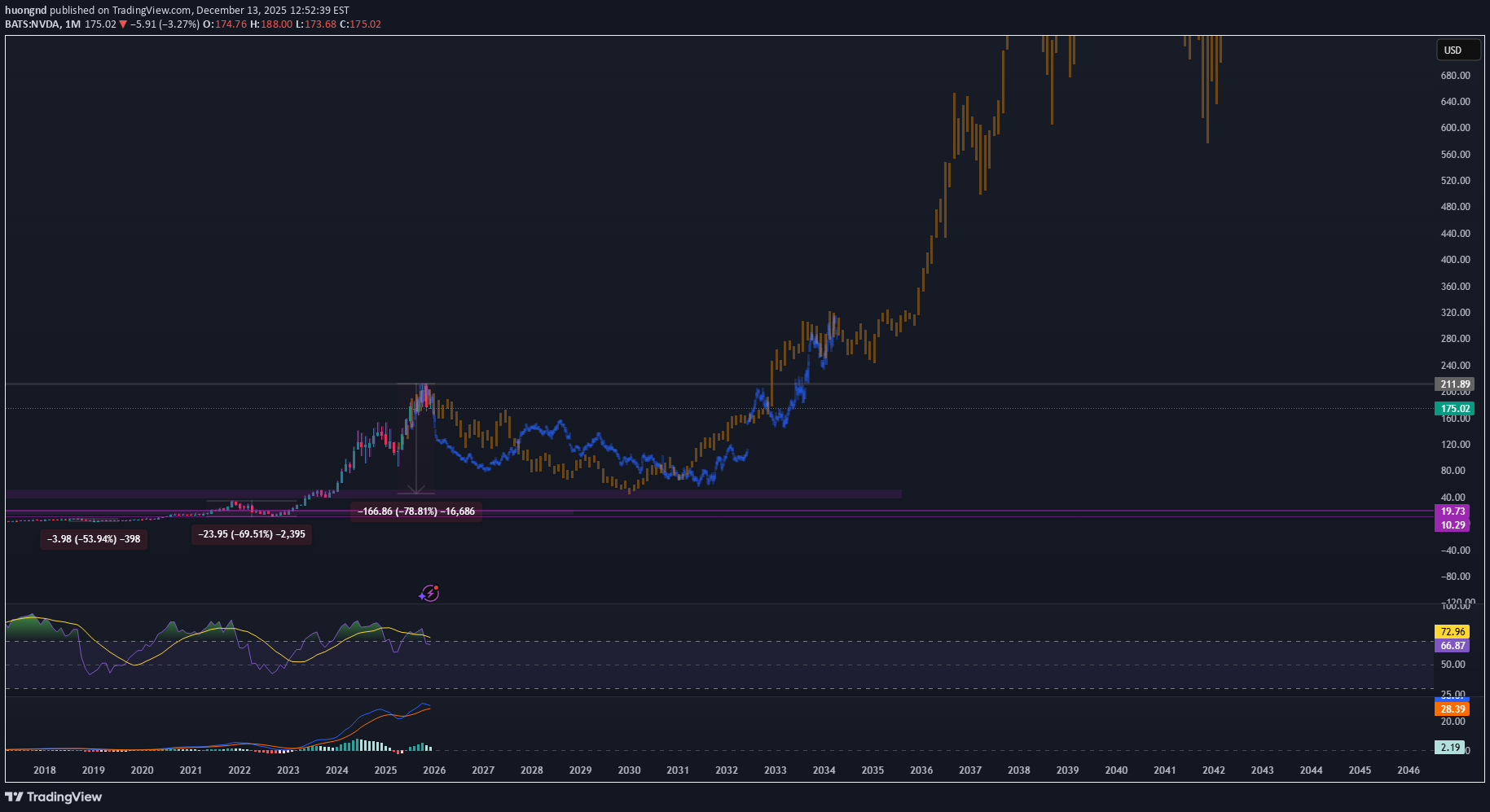This screenshot has height=812, width=1490.
Task: Click the red down-arrow next to 175.02
Action: [123, 24]
